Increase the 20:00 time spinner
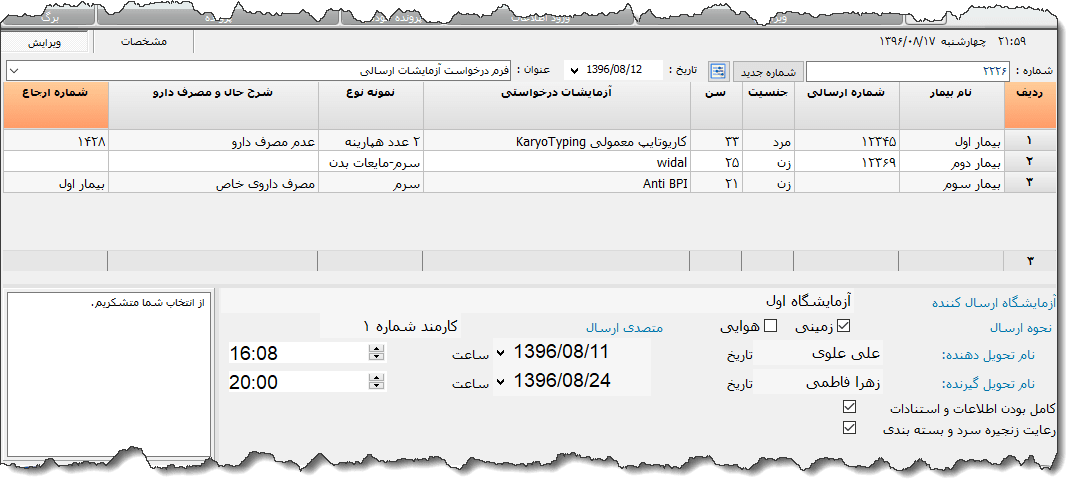Viewport: 1067px width, 479px height. (376, 378)
